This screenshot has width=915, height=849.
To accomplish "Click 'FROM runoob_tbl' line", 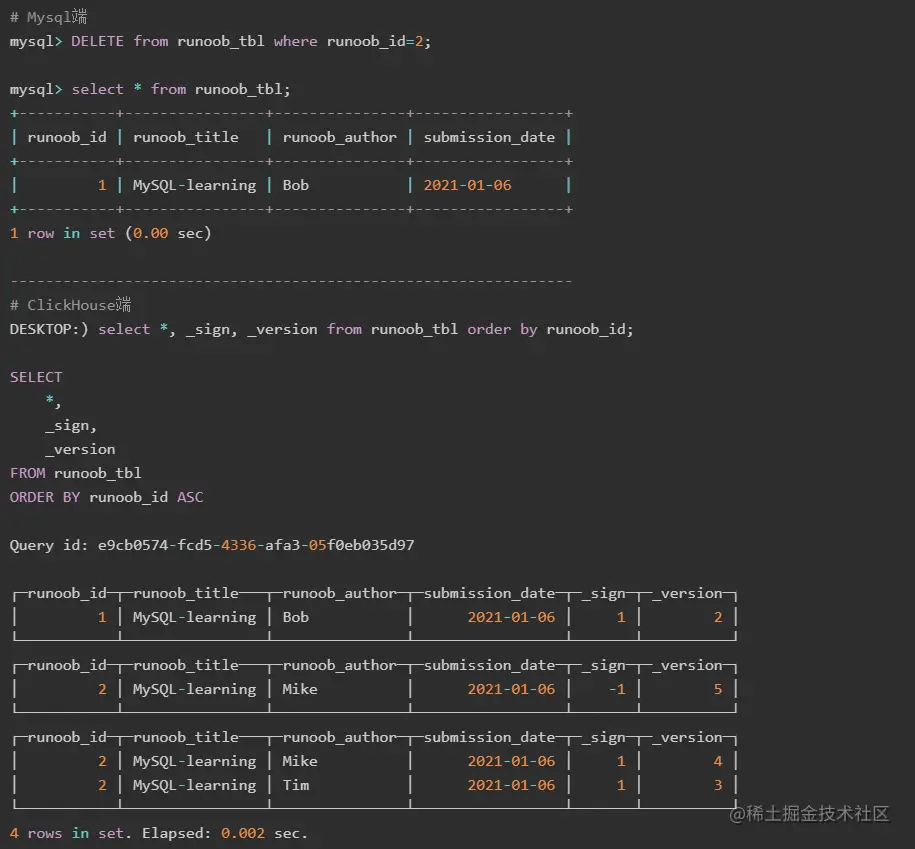I will coord(75,473).
